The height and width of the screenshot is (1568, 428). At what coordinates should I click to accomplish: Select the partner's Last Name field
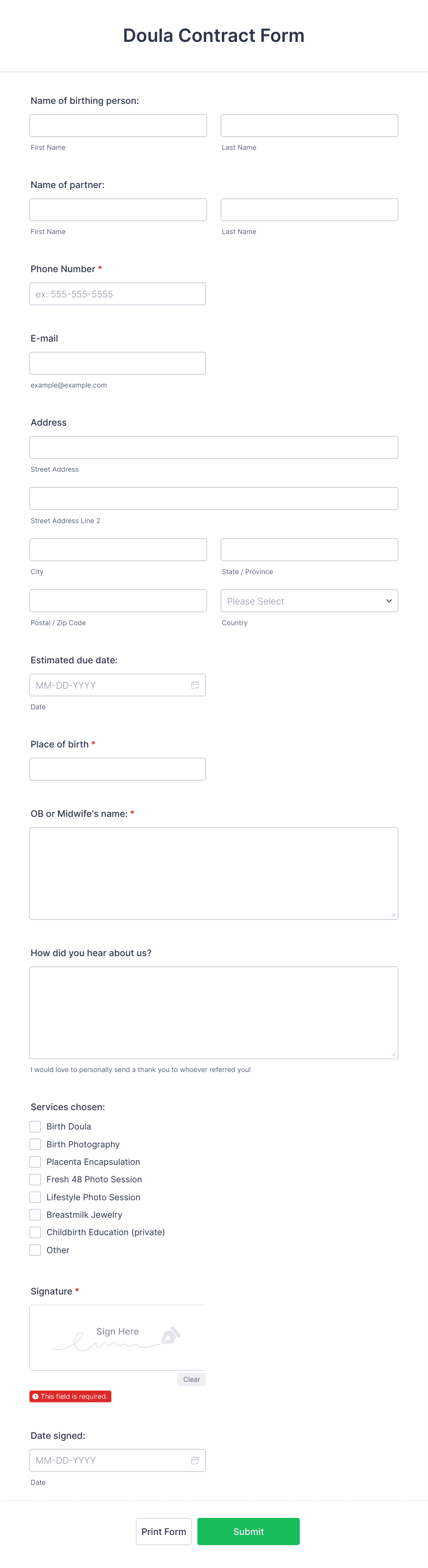click(309, 210)
